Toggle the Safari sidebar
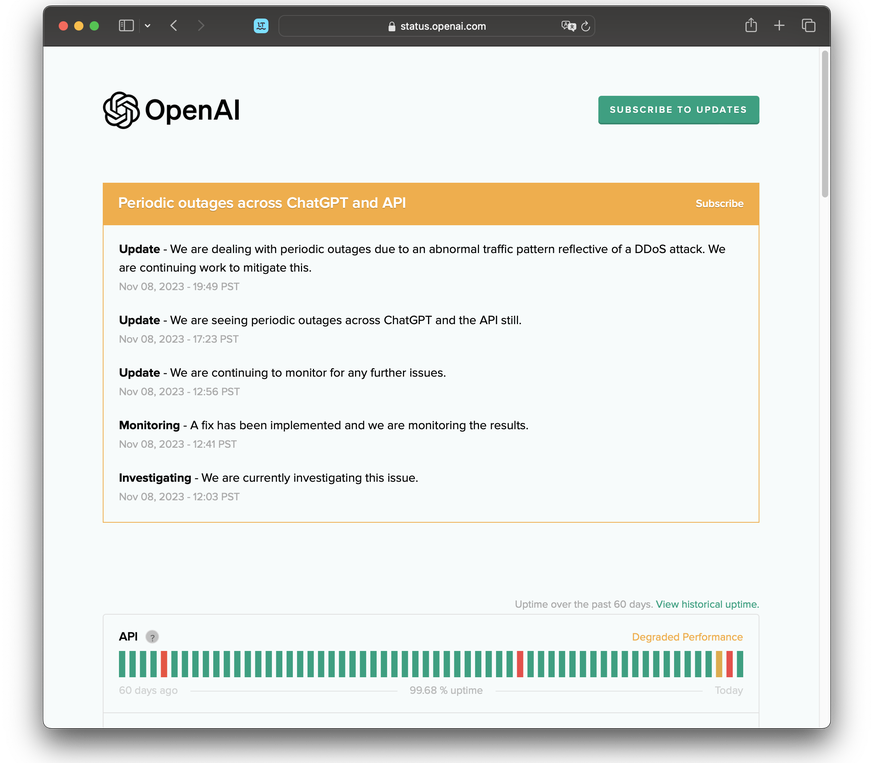The width and height of the screenshot is (873, 763). 126,26
